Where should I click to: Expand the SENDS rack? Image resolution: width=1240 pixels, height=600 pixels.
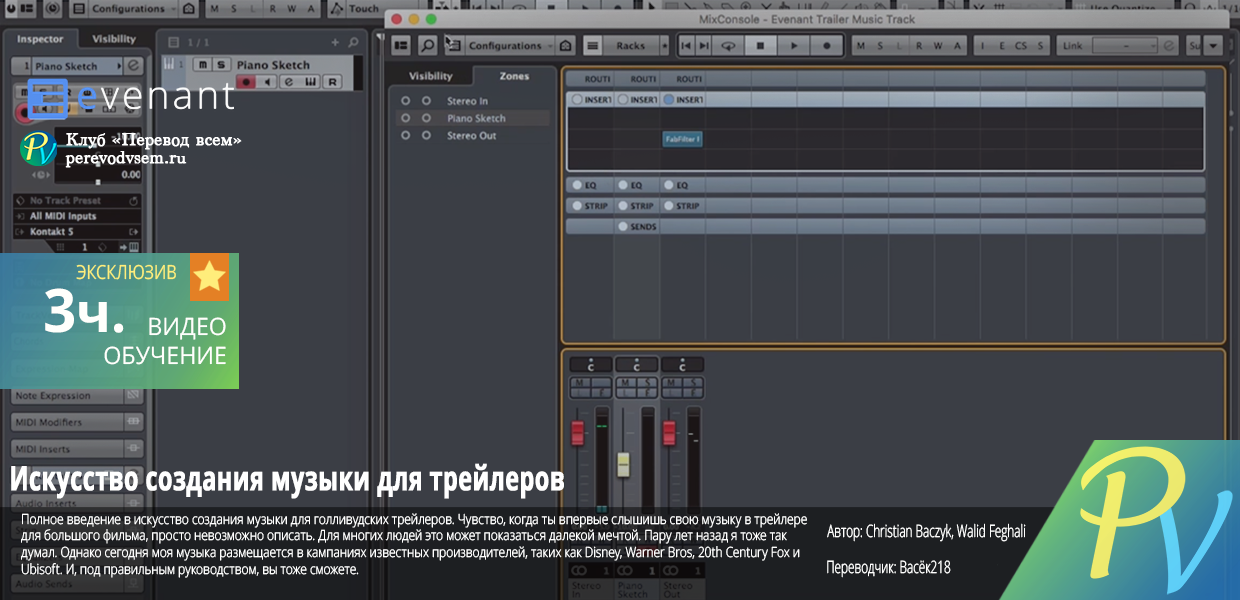click(642, 227)
